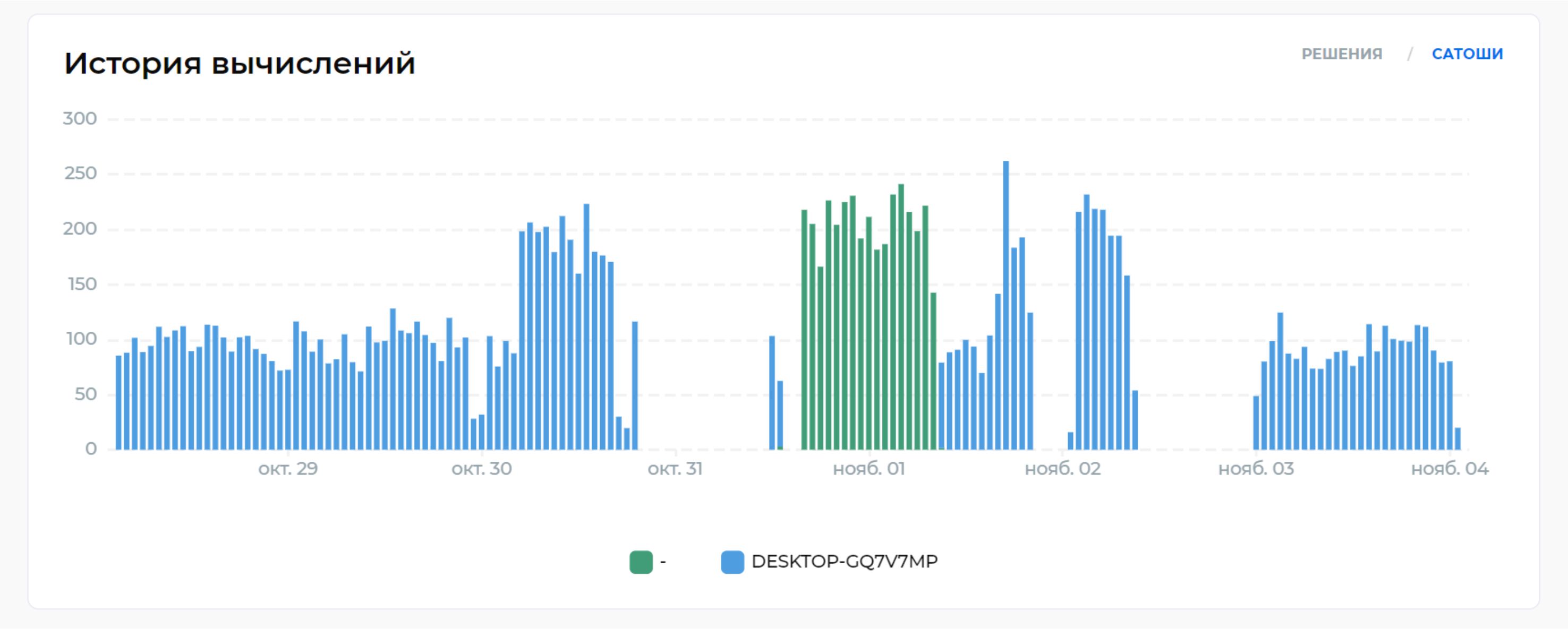Click the 150 y-axis value
Image resolution: width=1568 pixels, height=629 pixels.
82,284
